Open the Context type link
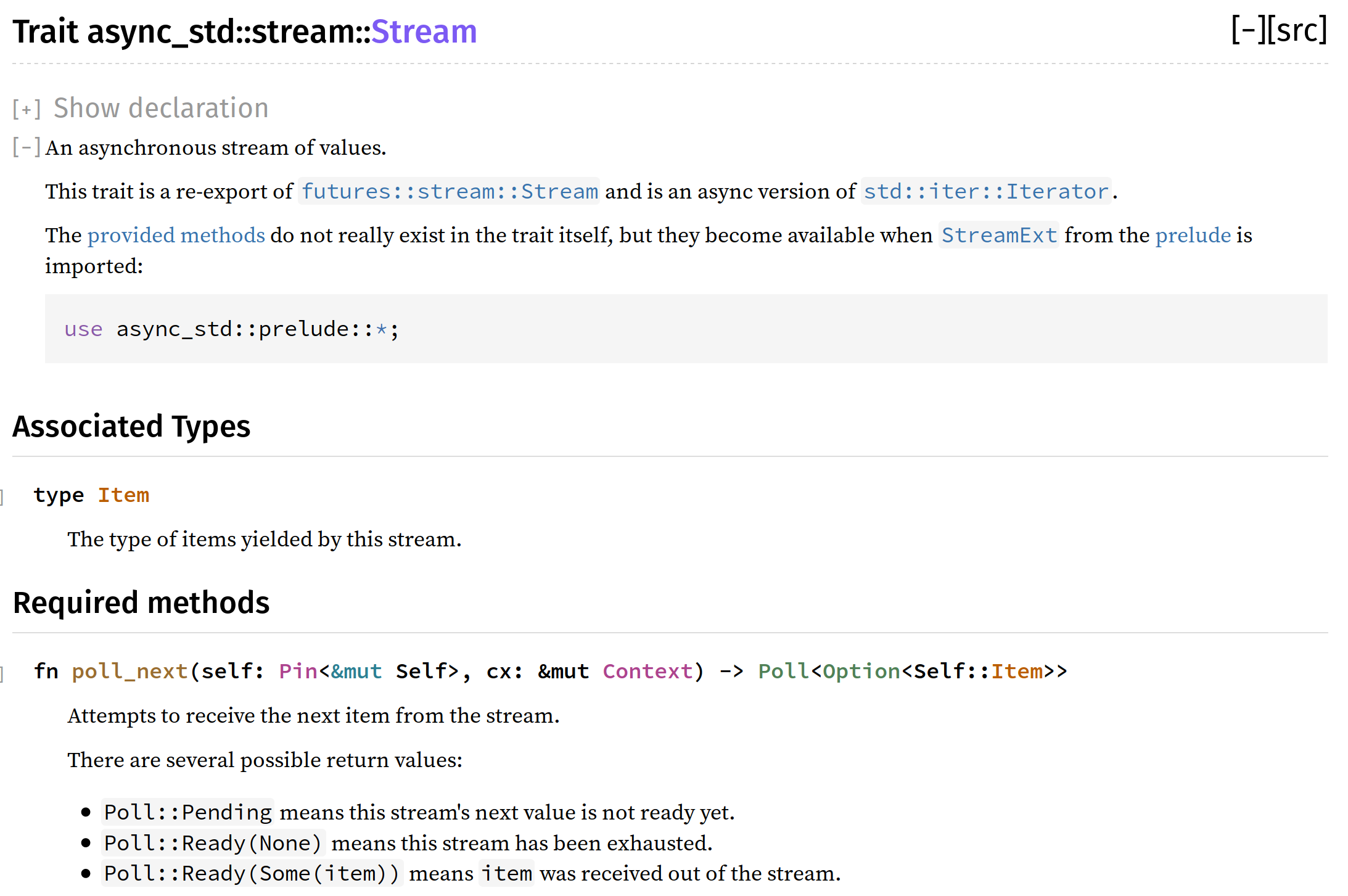1348x896 pixels. pyautogui.click(x=647, y=671)
